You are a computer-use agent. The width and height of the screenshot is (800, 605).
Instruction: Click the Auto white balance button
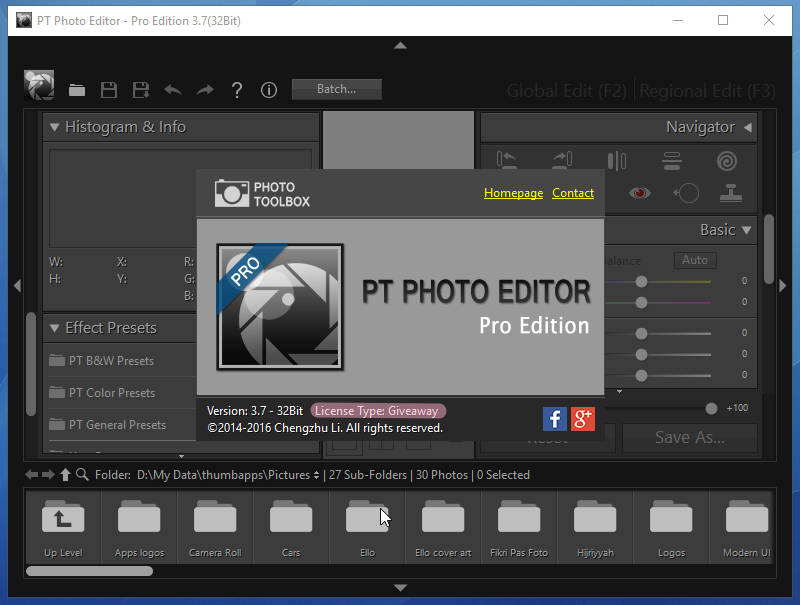tap(695, 260)
